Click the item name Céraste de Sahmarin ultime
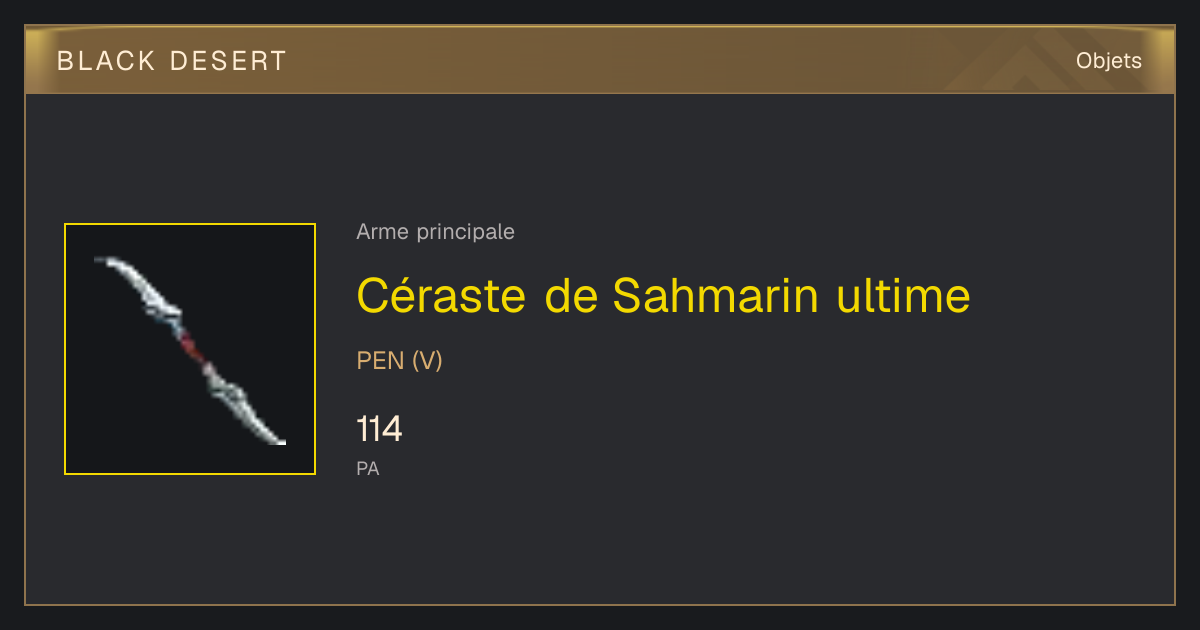The image size is (1200, 630). click(x=663, y=295)
